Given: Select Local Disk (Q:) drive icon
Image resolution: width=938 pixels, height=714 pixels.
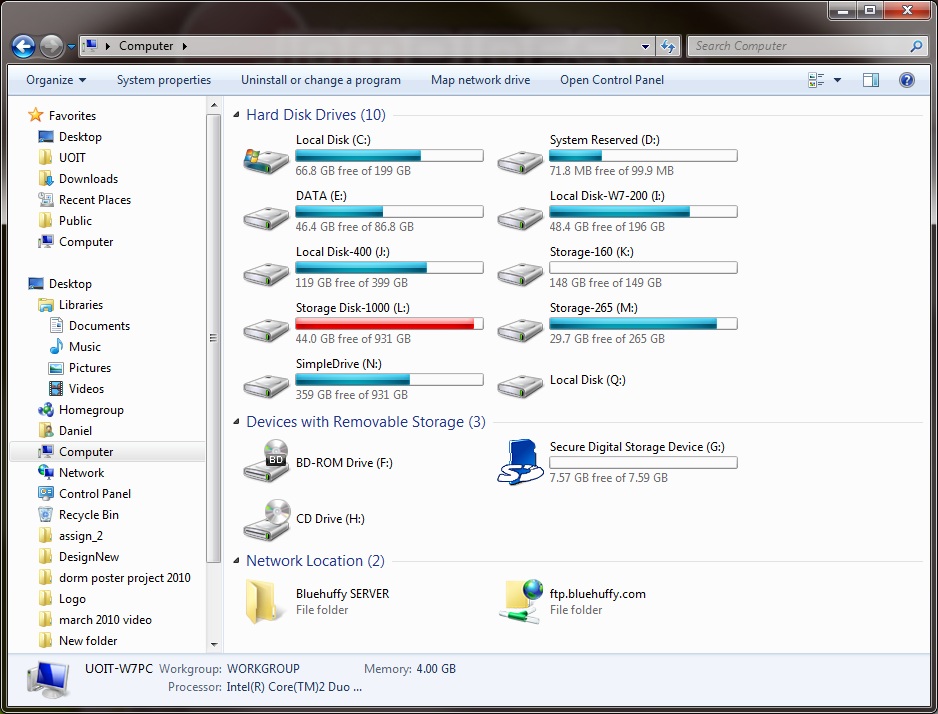Looking at the screenshot, I should [x=520, y=386].
